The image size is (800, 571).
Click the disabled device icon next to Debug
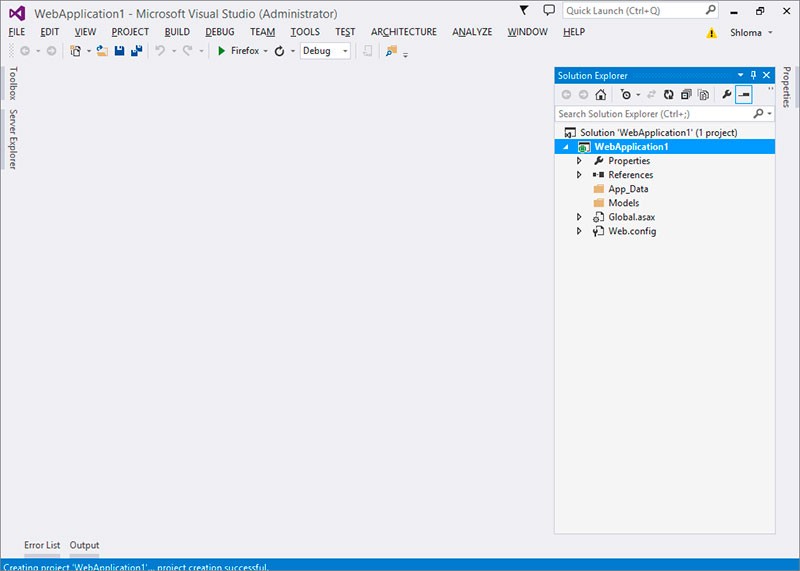coord(367,51)
